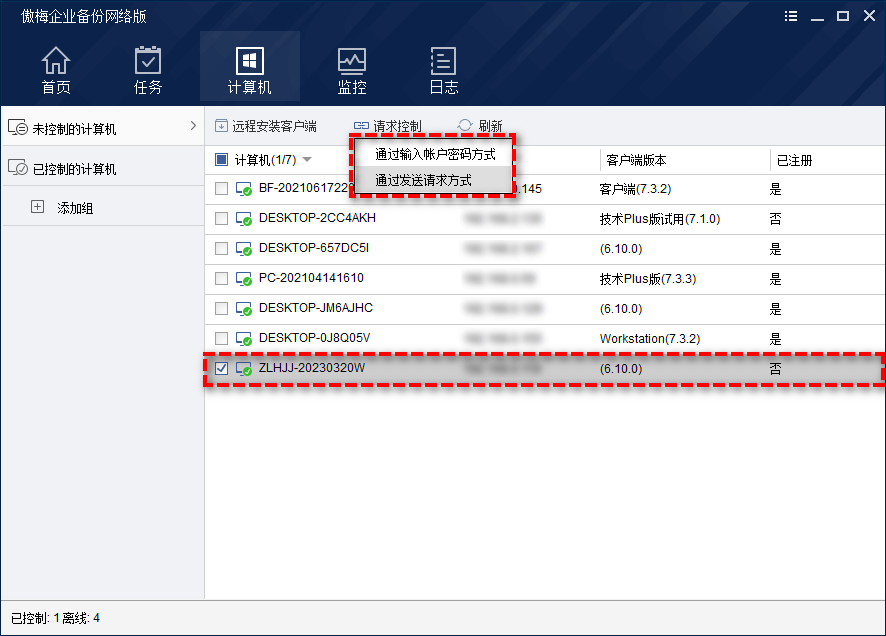
Task: Choose 通过输入帐户密码方式 from the menu
Action: point(434,154)
